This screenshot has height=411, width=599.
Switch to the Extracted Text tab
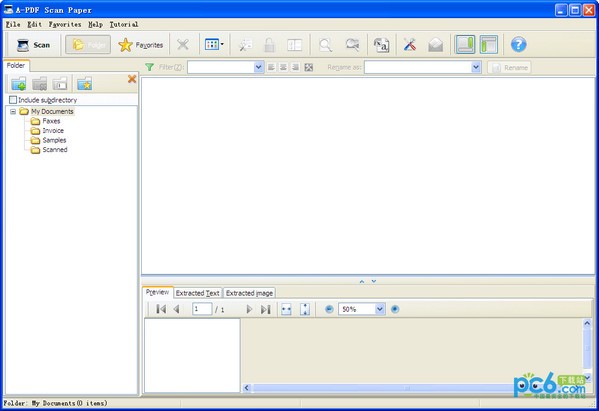point(198,293)
